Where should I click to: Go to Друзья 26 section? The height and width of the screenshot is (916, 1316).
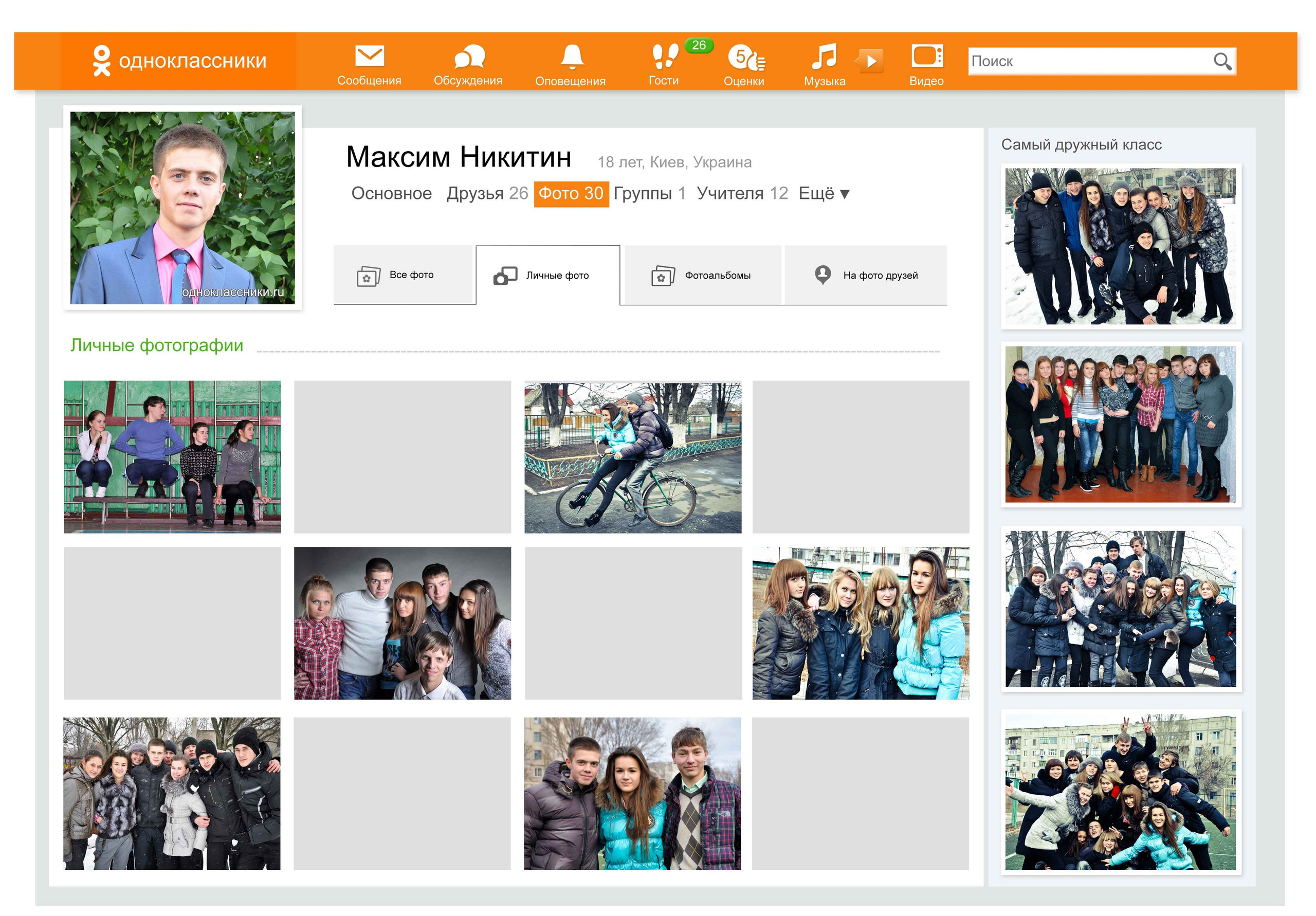click(x=487, y=194)
